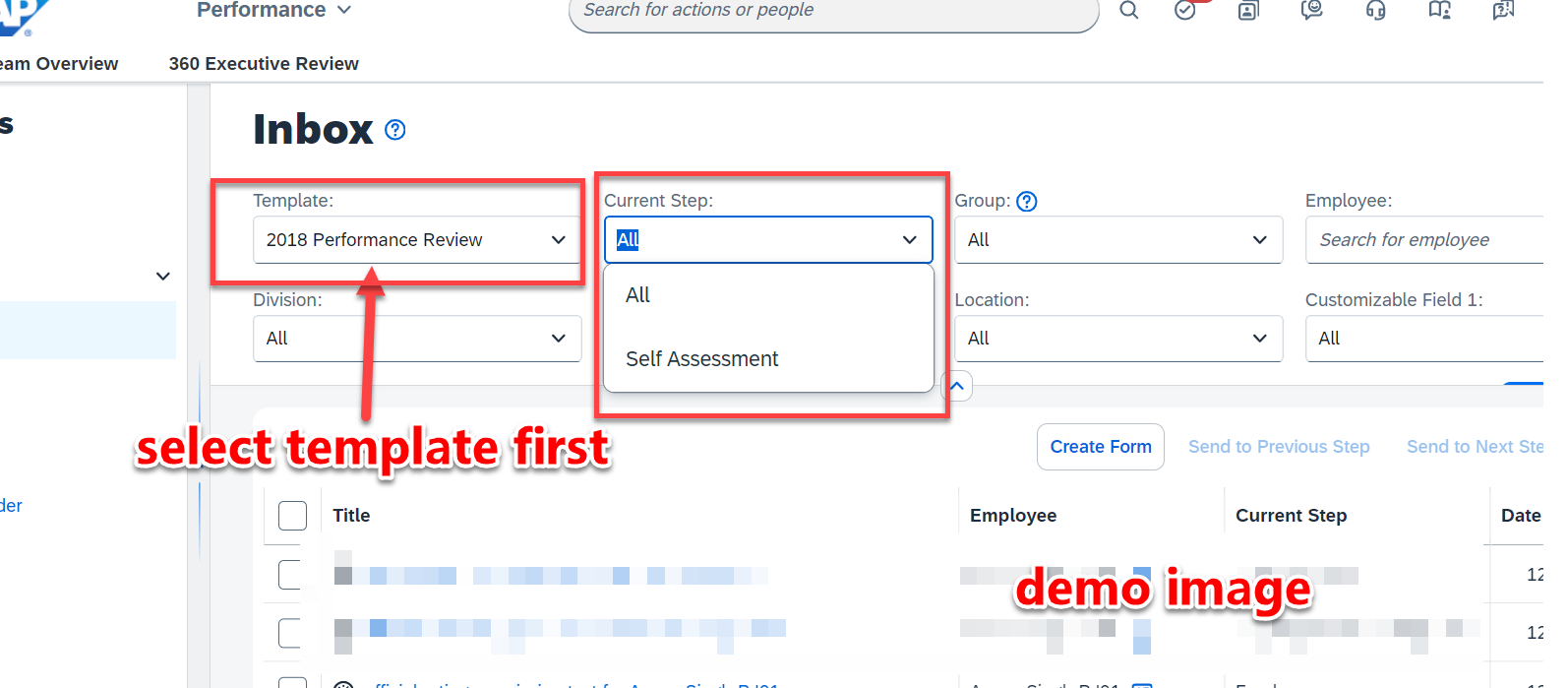This screenshot has width=1568, height=688.
Task: Click the question-mark feedback bubble icon
Action: [1503, 11]
